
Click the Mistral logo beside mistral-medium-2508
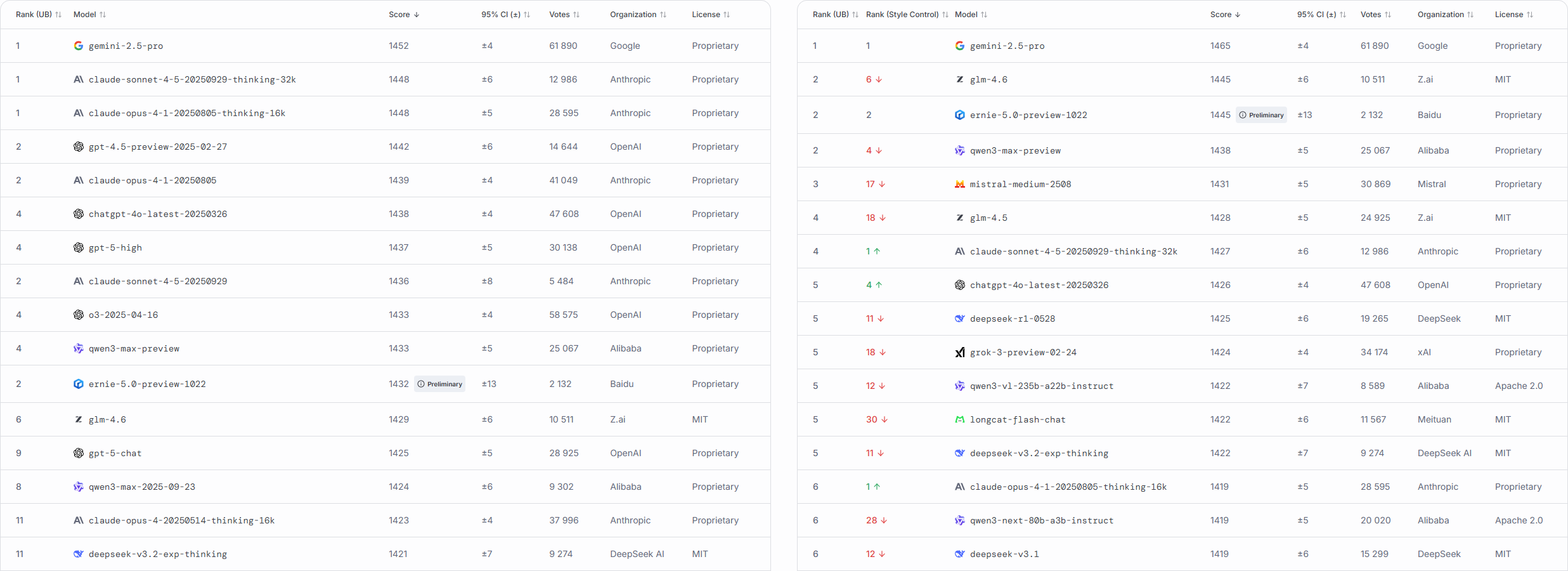(x=960, y=184)
